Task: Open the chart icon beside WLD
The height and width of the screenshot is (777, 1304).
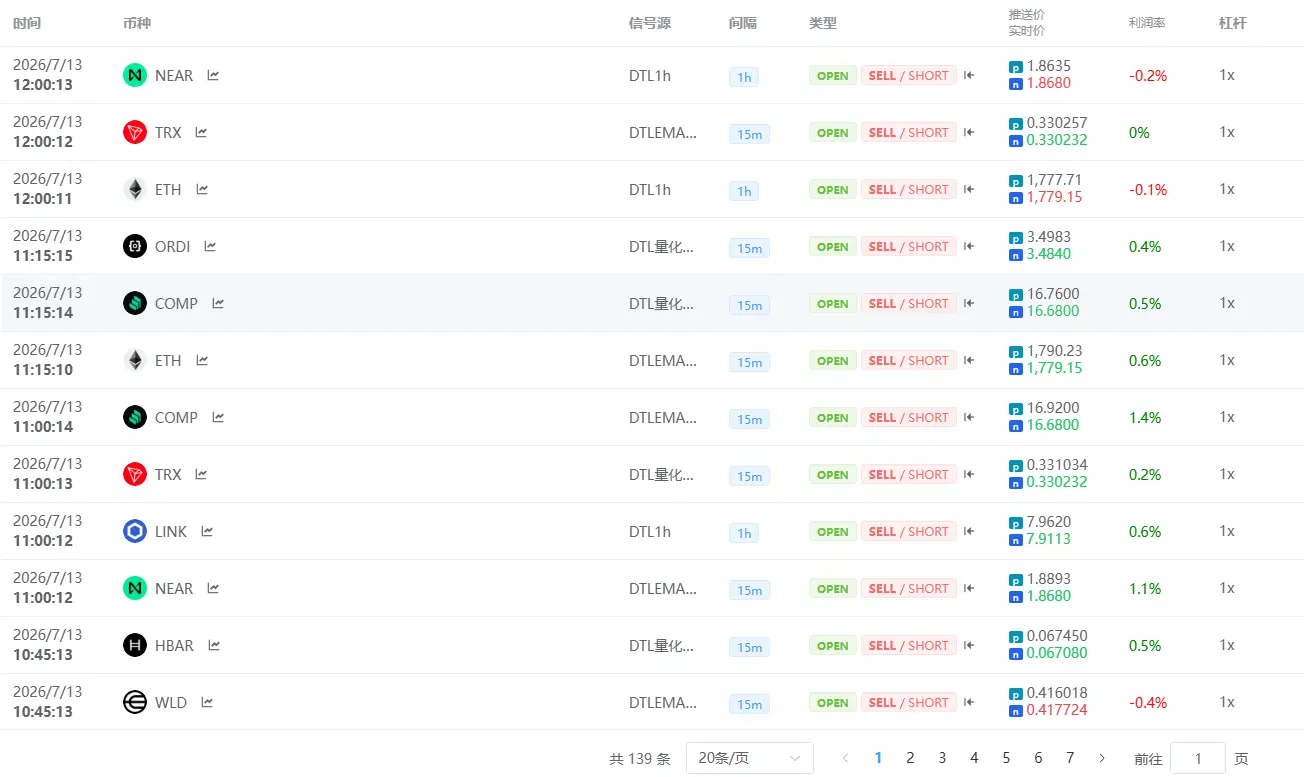Action: 207,702
